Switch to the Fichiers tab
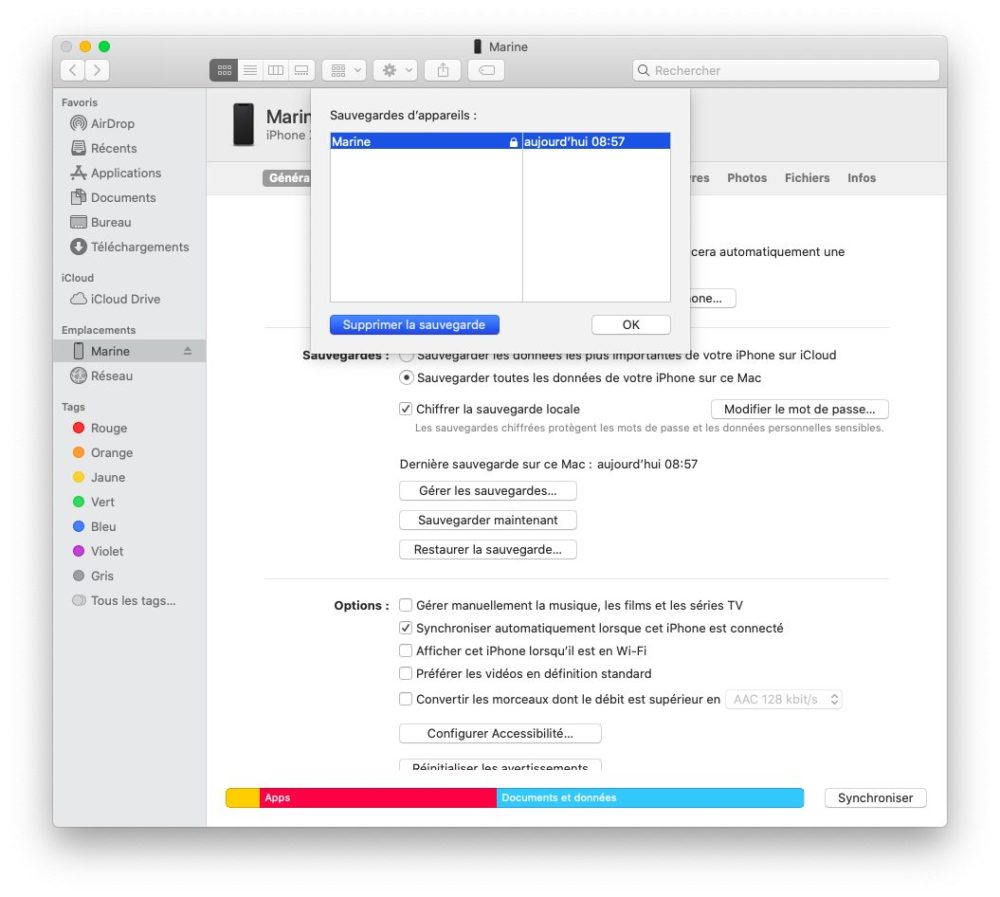Image resolution: width=1000 pixels, height=897 pixels. click(x=807, y=178)
